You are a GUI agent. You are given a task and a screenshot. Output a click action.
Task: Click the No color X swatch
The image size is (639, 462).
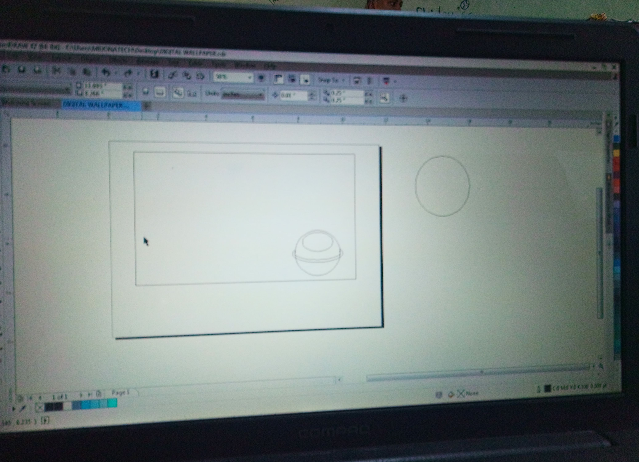pos(40,407)
